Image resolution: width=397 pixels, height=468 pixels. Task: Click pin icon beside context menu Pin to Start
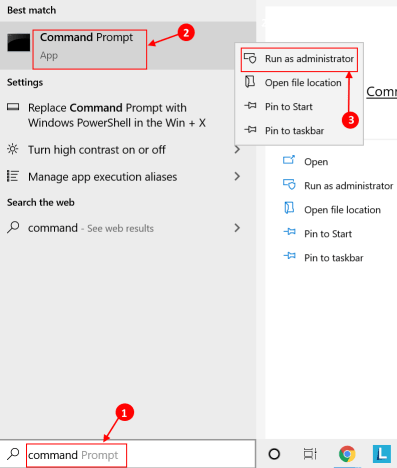tap(250, 106)
